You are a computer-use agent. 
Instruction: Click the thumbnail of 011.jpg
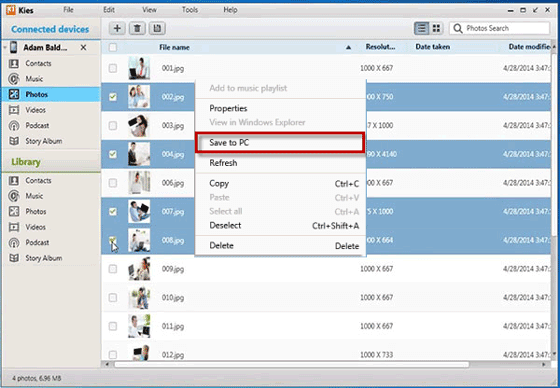(x=139, y=326)
